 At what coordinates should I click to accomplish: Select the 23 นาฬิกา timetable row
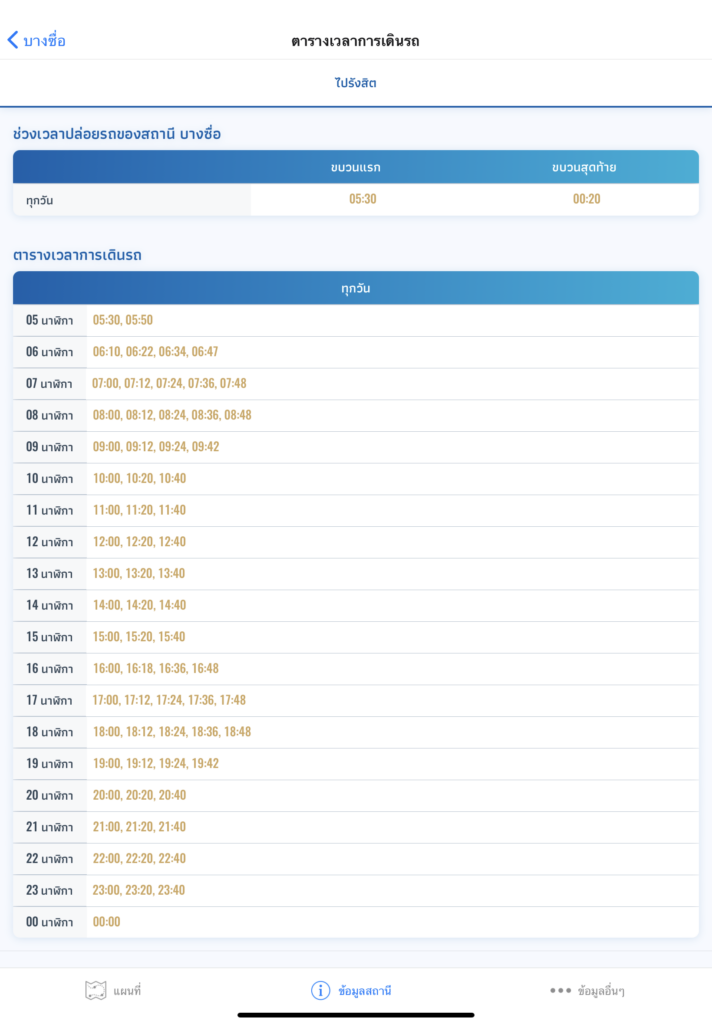pyautogui.click(x=356, y=890)
